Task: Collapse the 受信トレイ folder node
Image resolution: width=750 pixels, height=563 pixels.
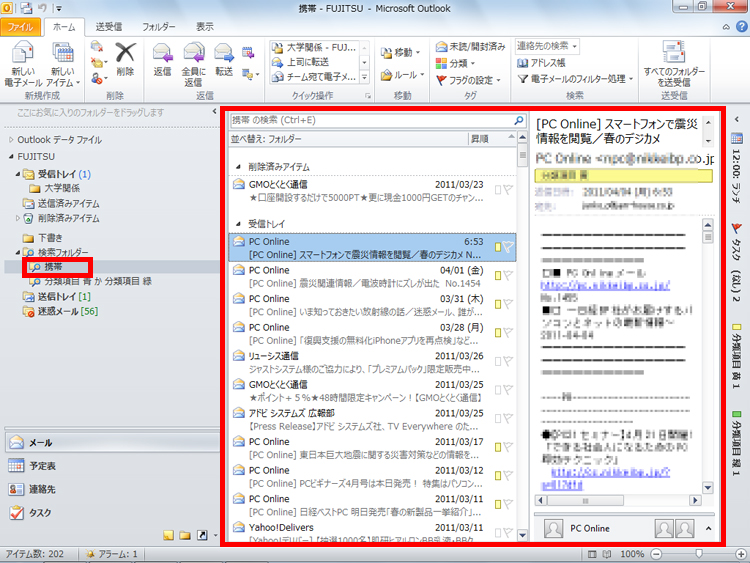Action: tap(18, 174)
